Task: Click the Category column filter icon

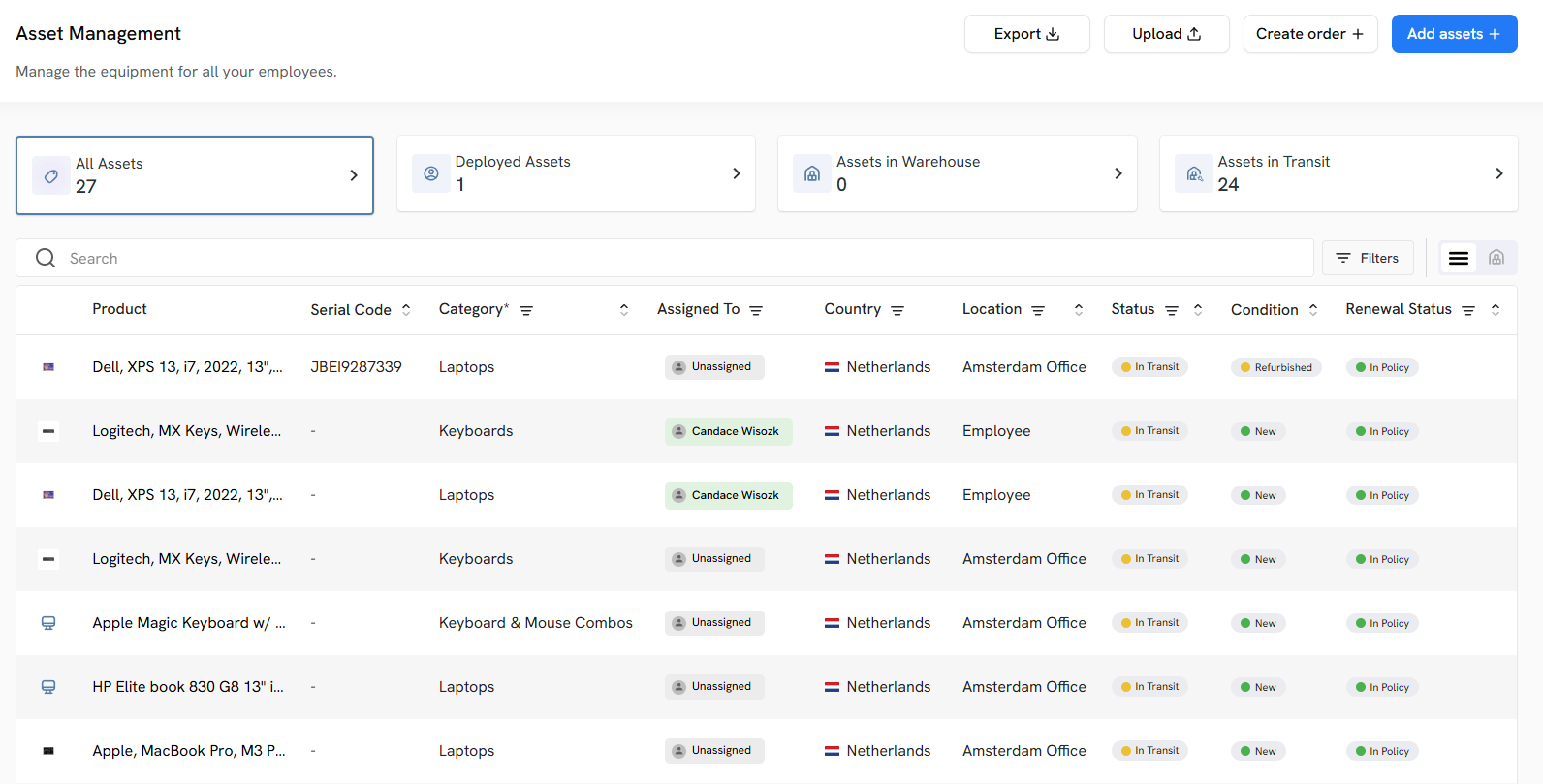Action: tap(526, 311)
